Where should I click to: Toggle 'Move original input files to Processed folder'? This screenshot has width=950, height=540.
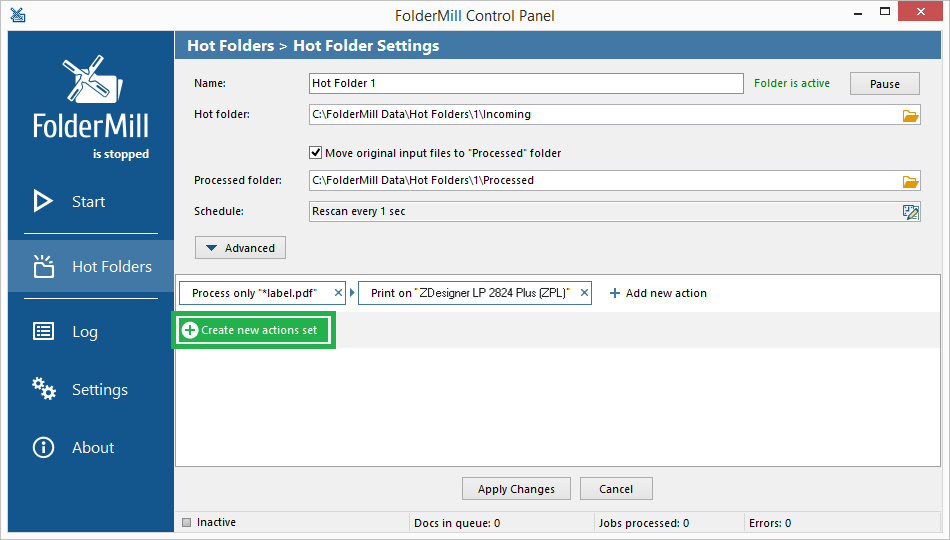pyautogui.click(x=315, y=153)
